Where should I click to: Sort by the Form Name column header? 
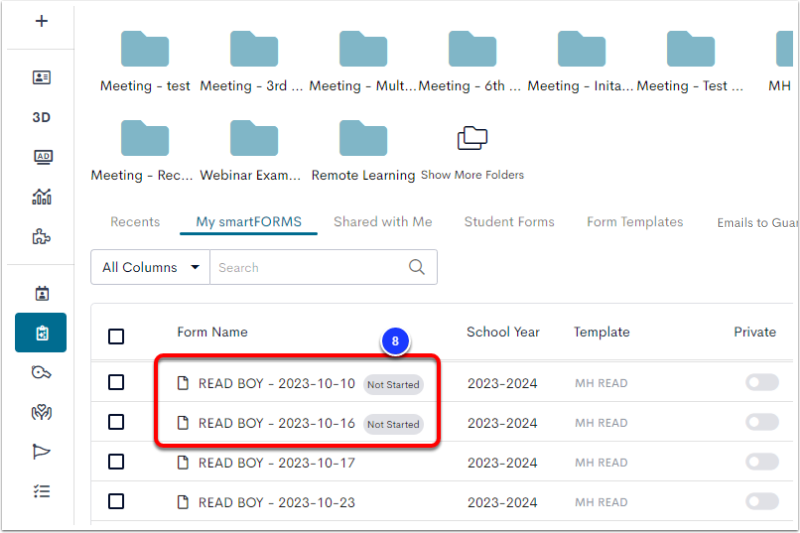[212, 332]
